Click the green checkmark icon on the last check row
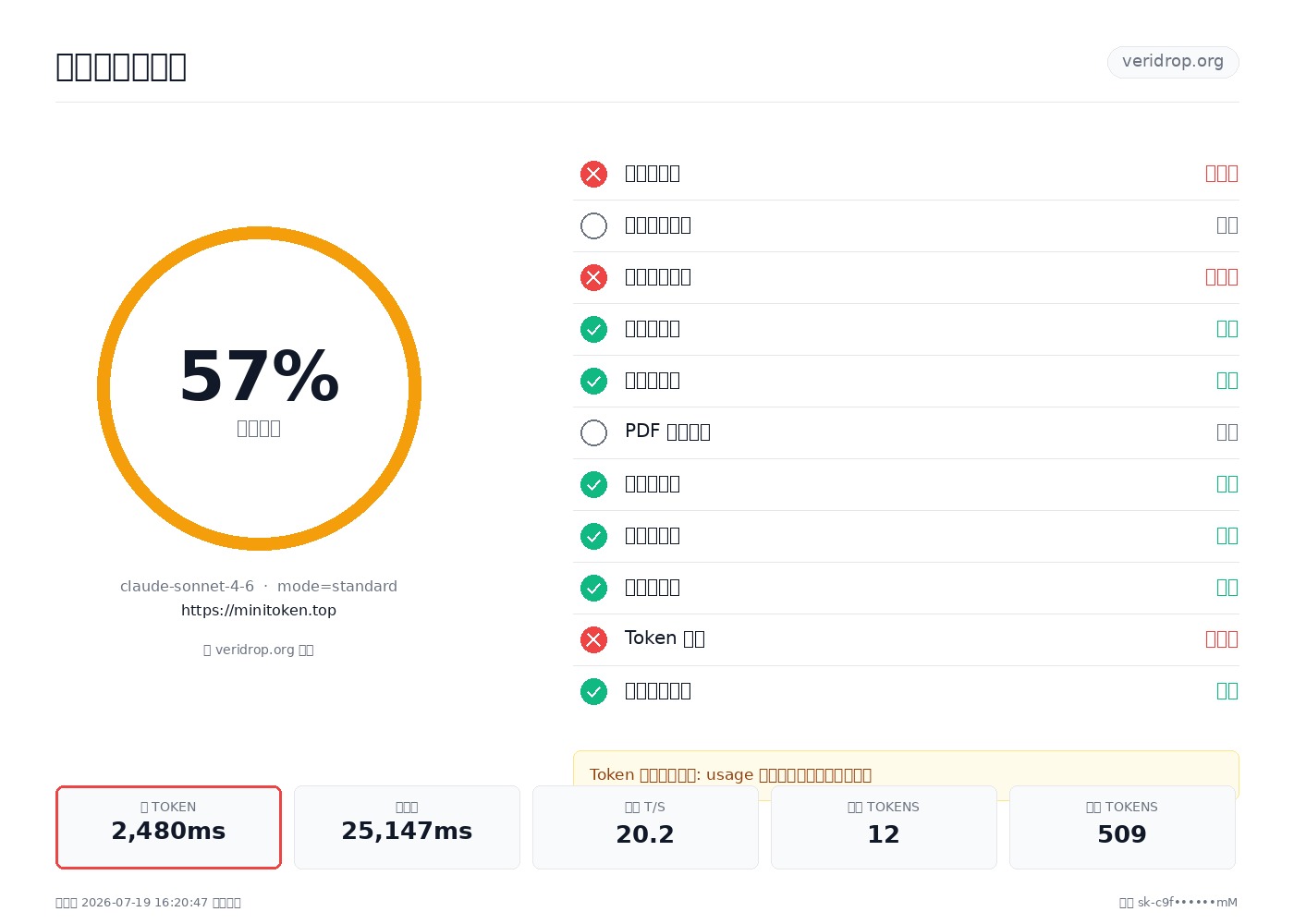Image resolution: width=1294 pixels, height=924 pixels. 593,691
